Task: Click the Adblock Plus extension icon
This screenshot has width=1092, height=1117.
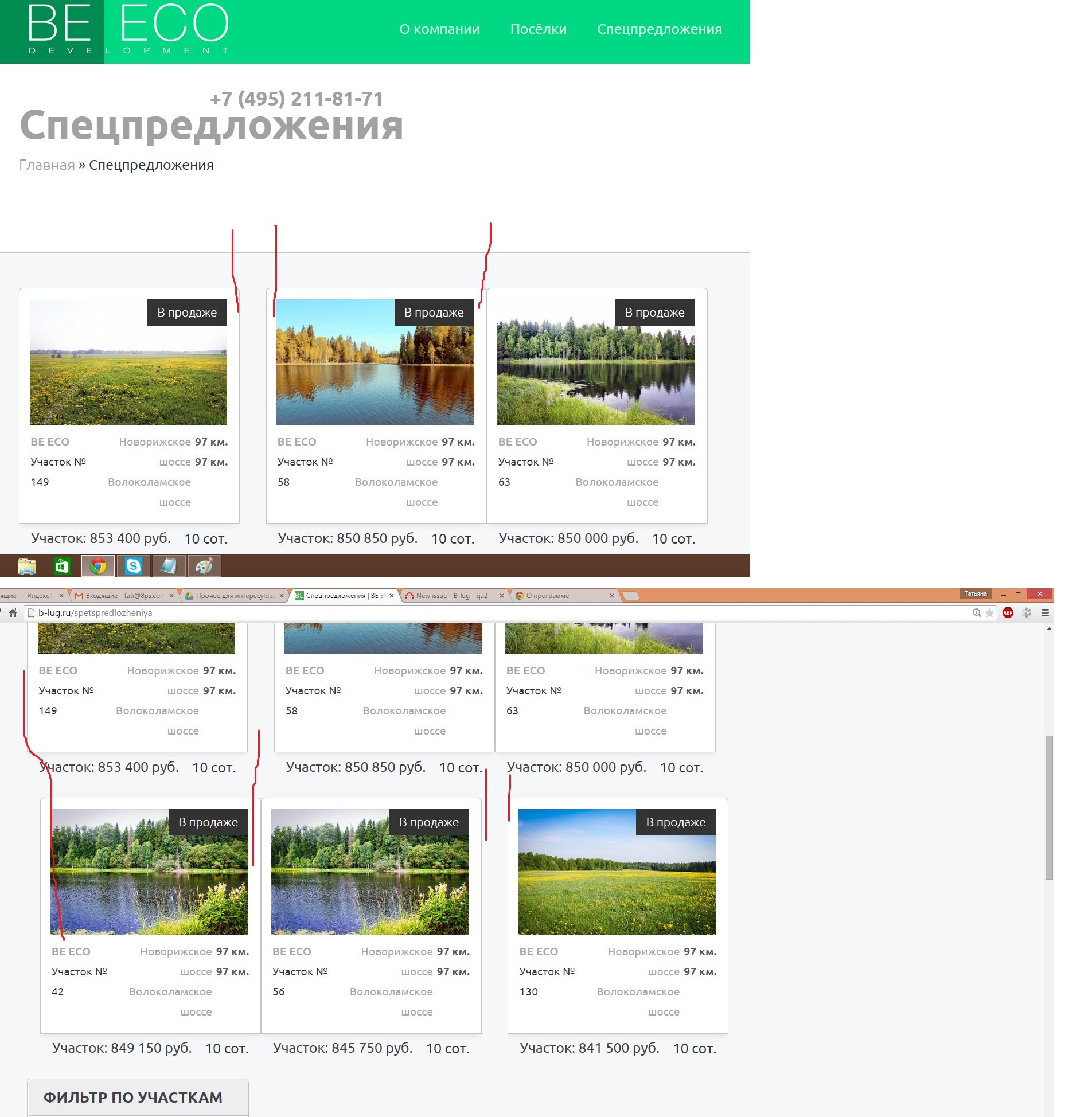Action: click(1008, 612)
